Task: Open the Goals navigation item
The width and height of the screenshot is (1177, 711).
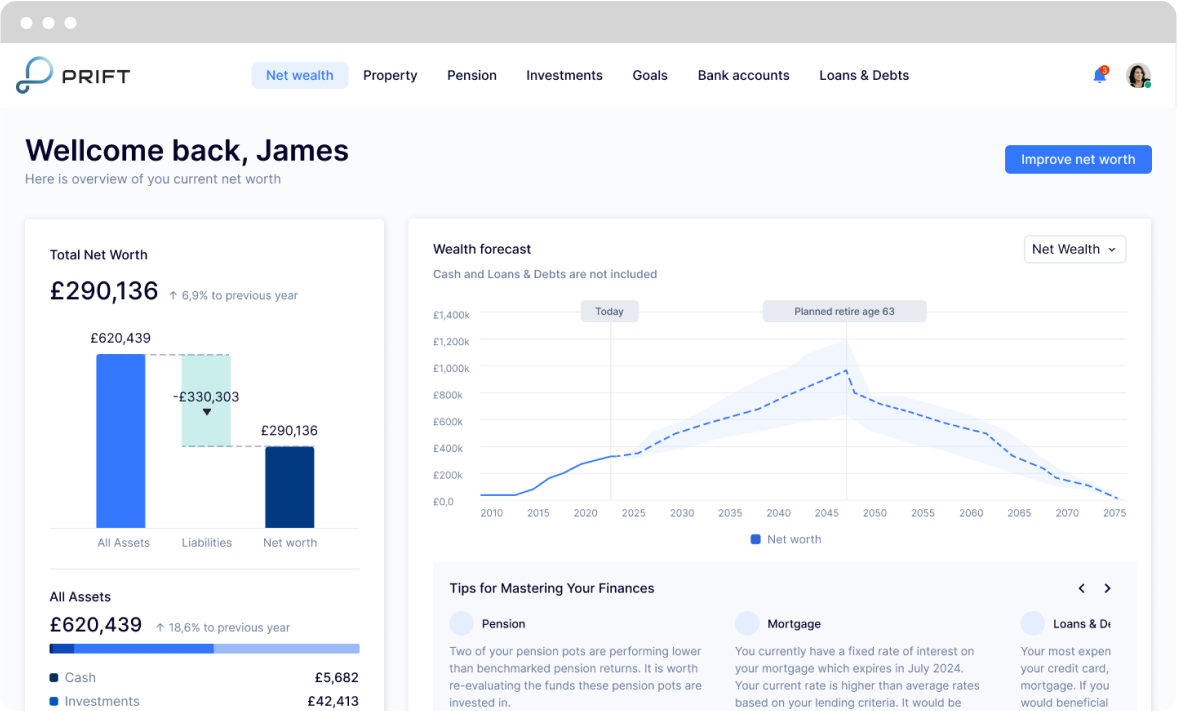Action: pyautogui.click(x=650, y=75)
